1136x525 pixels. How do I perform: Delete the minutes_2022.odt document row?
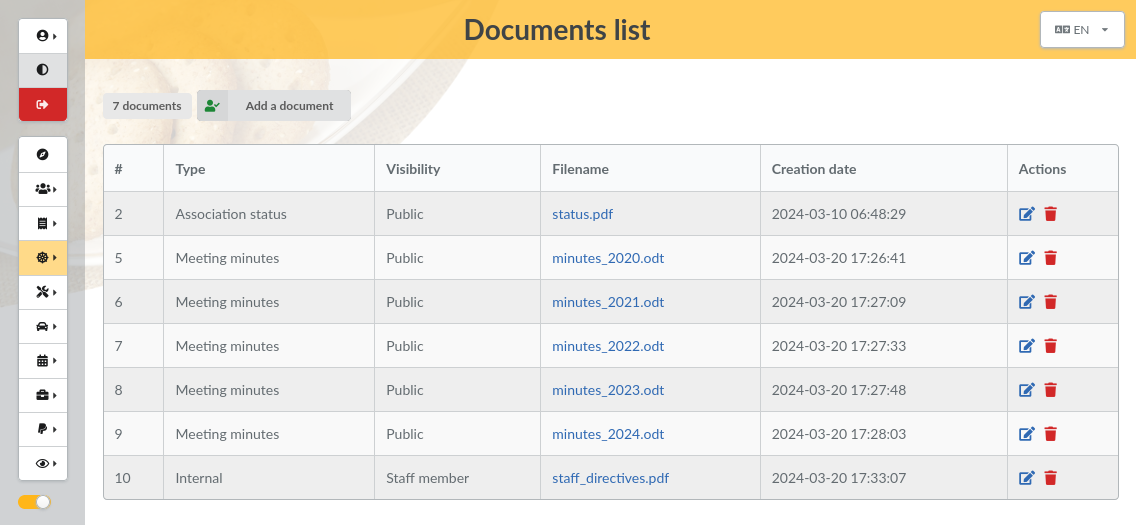(1050, 346)
